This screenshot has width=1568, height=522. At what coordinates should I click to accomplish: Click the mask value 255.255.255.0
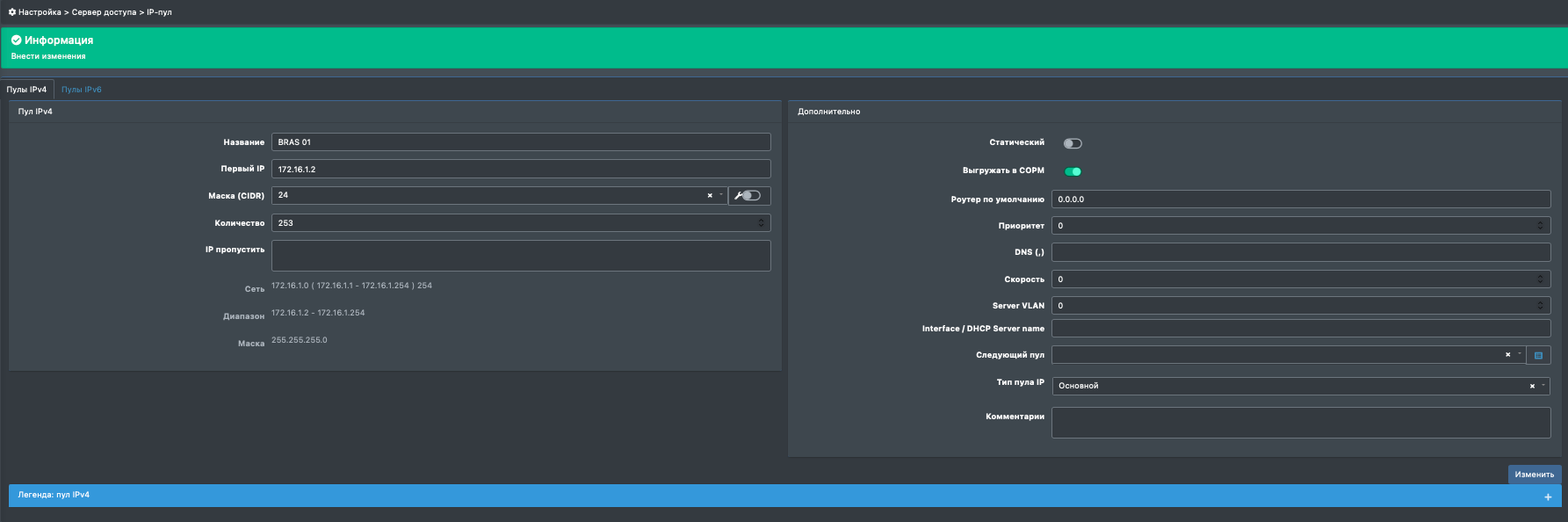(x=300, y=340)
